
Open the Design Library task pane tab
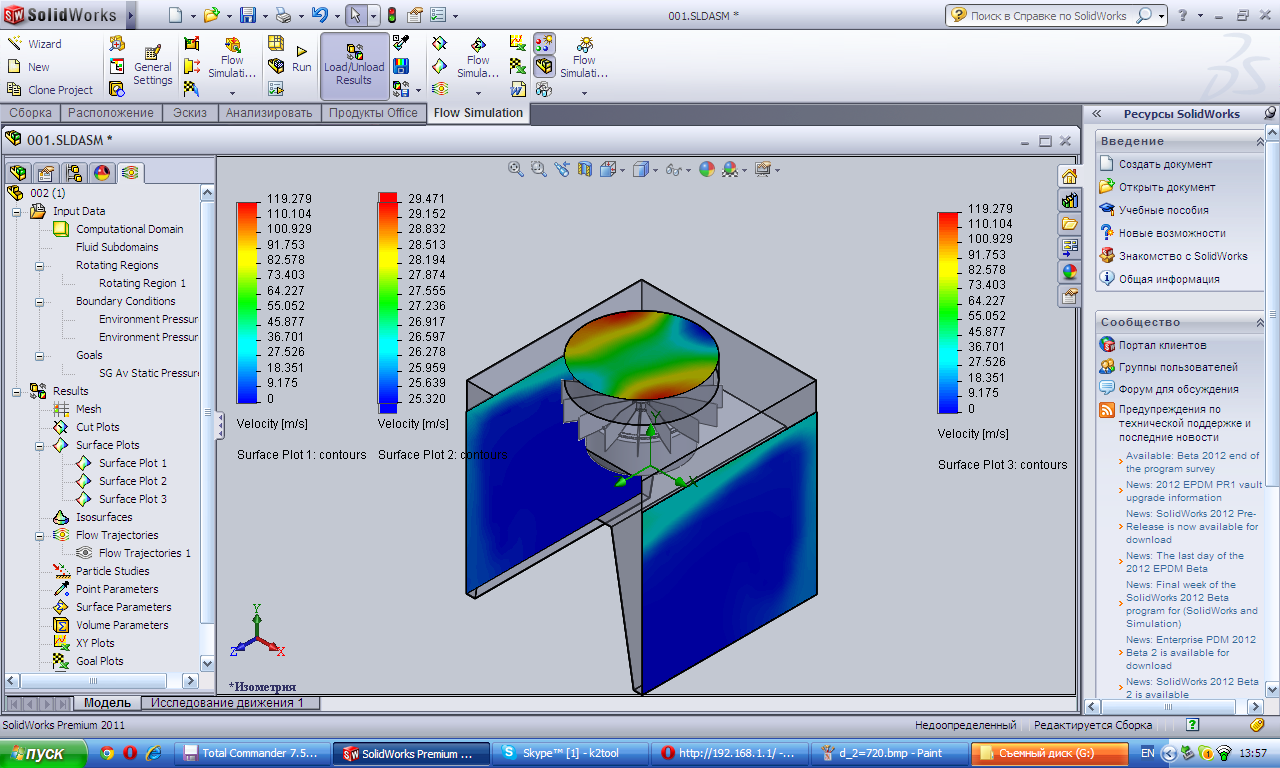[x=1069, y=200]
